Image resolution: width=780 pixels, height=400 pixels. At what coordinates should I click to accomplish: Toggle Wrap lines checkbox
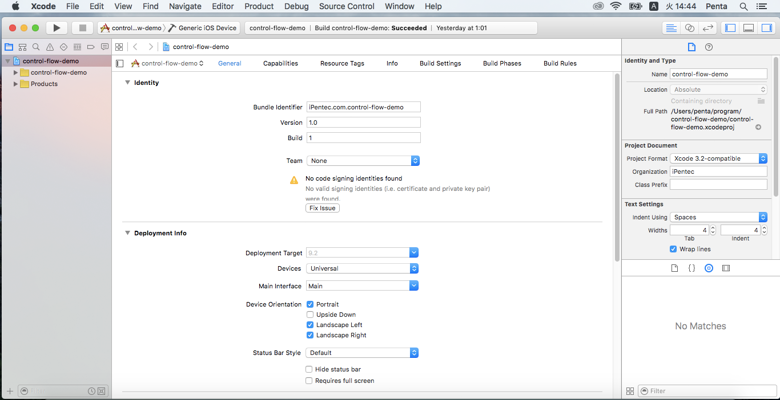673,249
